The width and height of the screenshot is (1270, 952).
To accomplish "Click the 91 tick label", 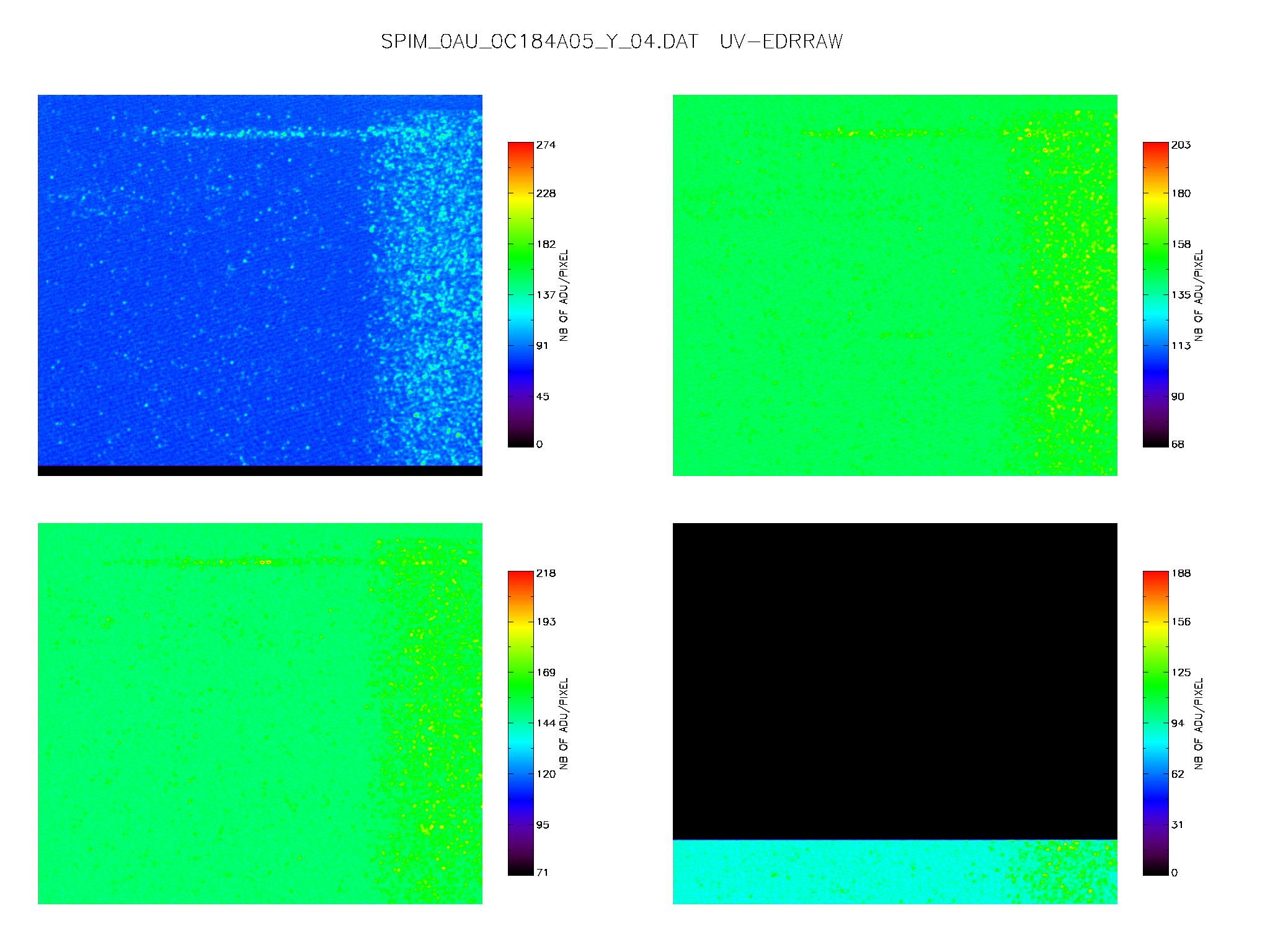I will pos(543,346).
